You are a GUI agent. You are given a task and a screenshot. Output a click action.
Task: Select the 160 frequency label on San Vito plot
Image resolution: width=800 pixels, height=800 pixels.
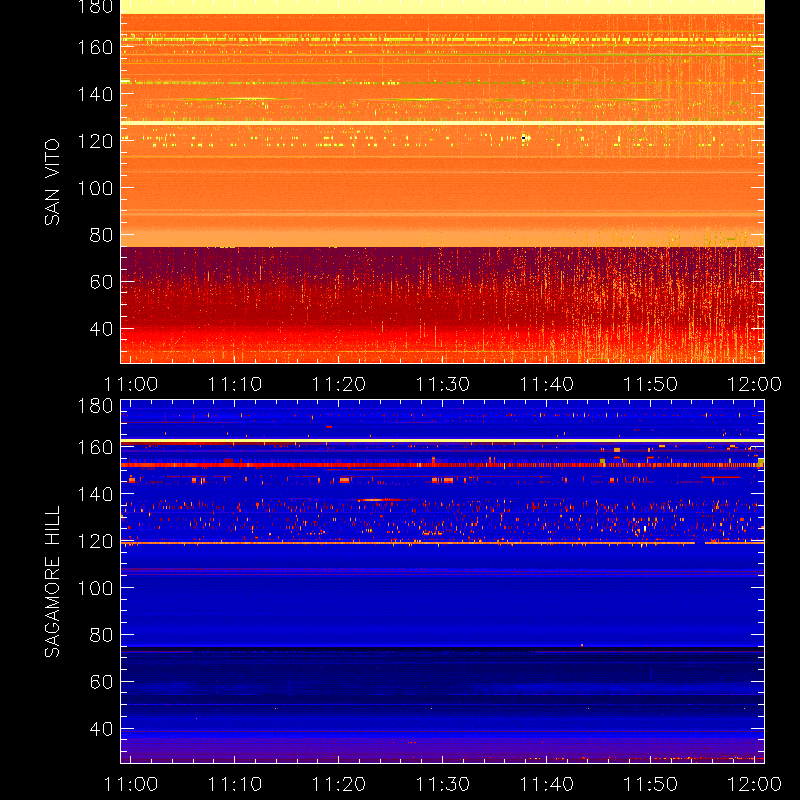pyautogui.click(x=95, y=47)
